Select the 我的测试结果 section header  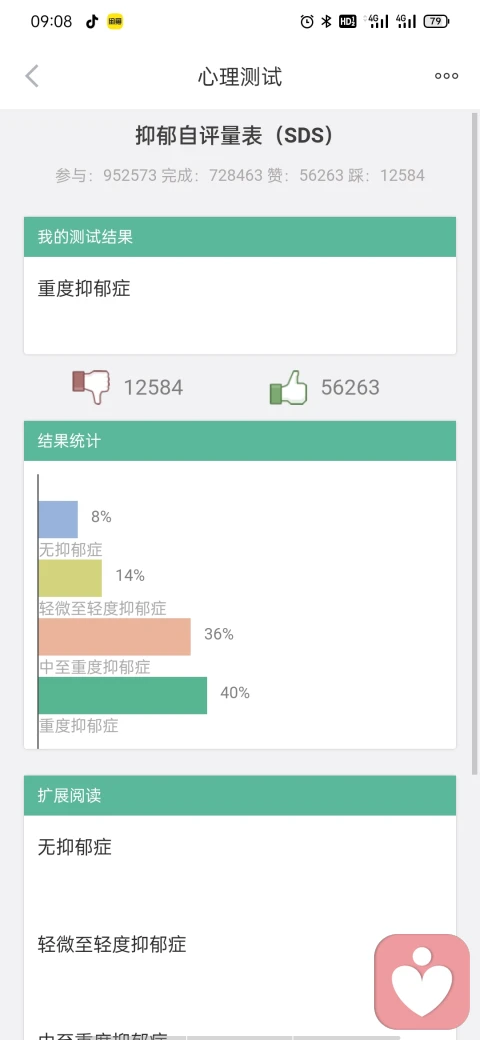(x=240, y=237)
